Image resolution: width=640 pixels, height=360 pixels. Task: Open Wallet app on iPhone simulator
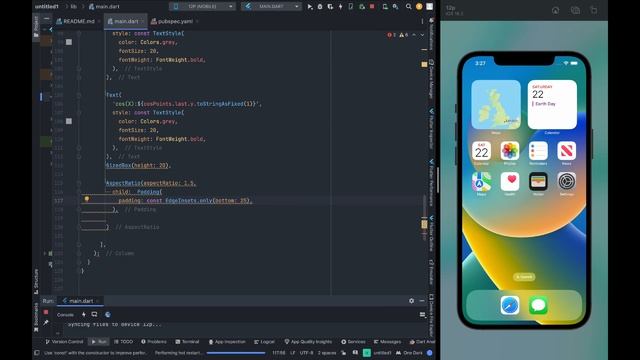(538, 181)
